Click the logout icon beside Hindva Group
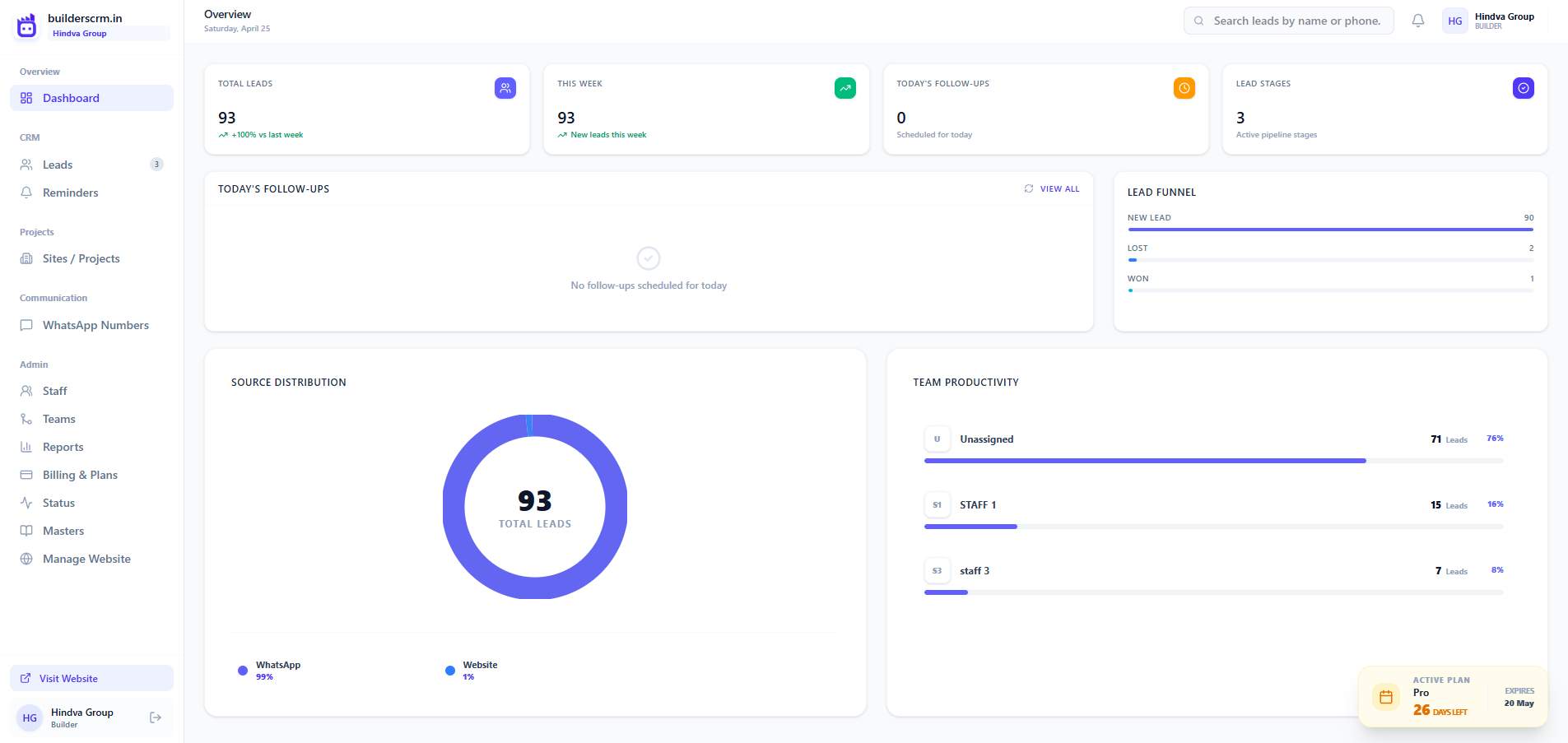Viewport: 1568px width, 743px height. (156, 717)
